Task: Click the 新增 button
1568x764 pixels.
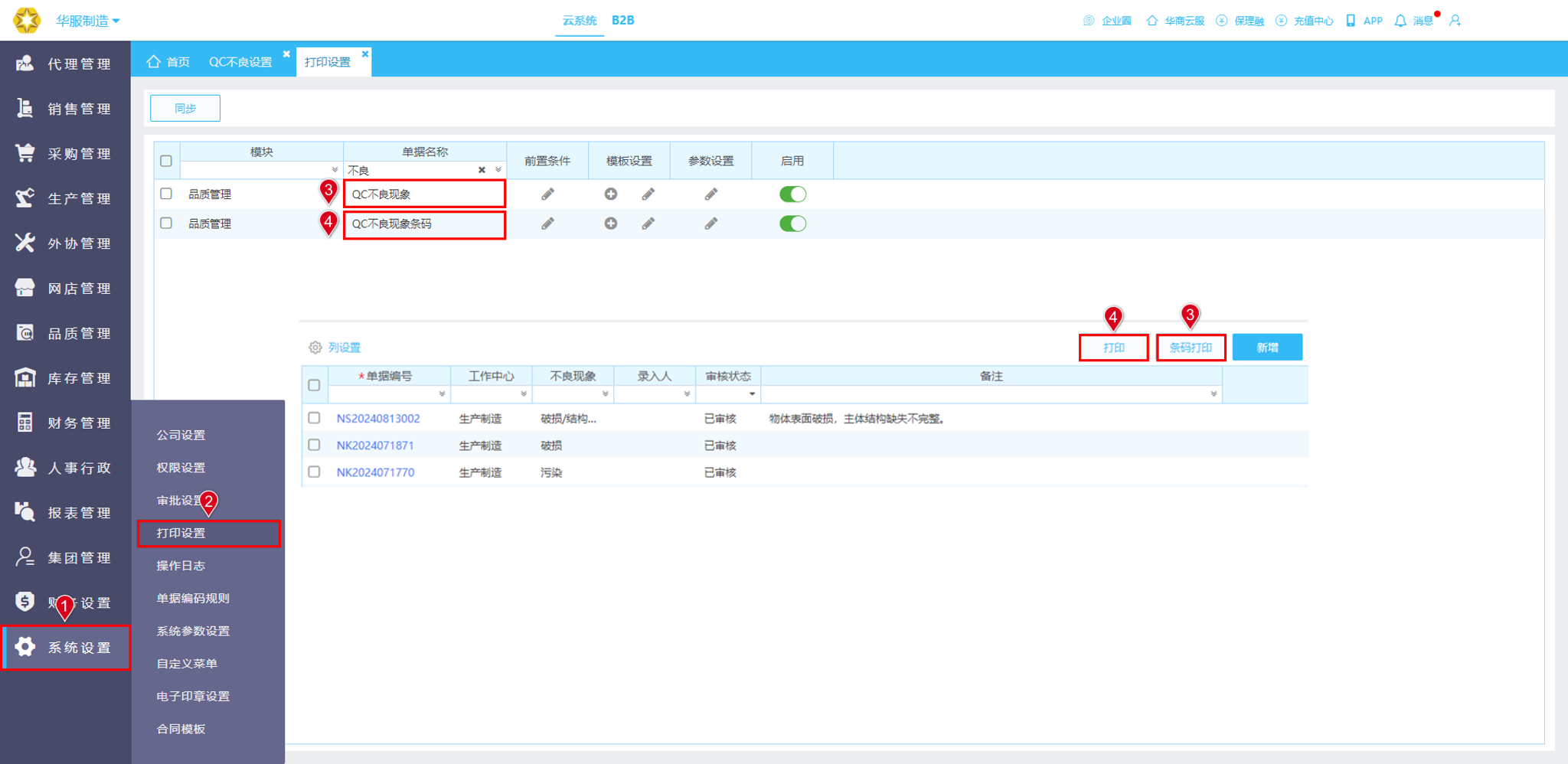Action: pos(1267,348)
